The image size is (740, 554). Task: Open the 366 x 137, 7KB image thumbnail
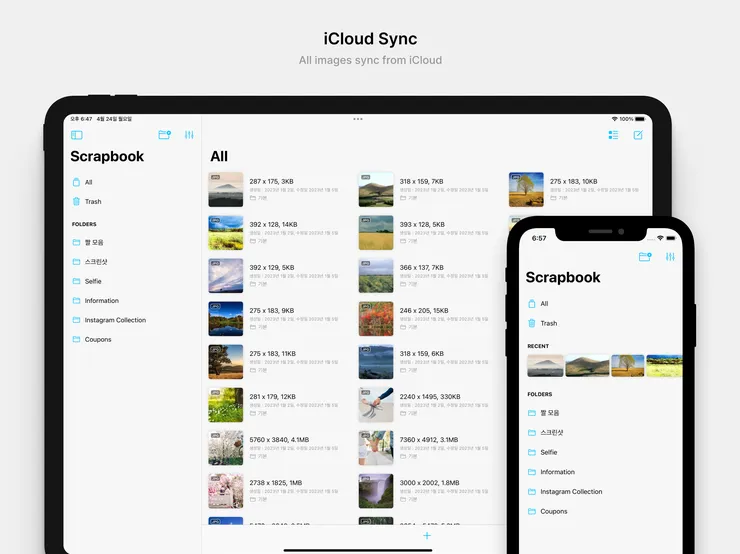coord(376,276)
